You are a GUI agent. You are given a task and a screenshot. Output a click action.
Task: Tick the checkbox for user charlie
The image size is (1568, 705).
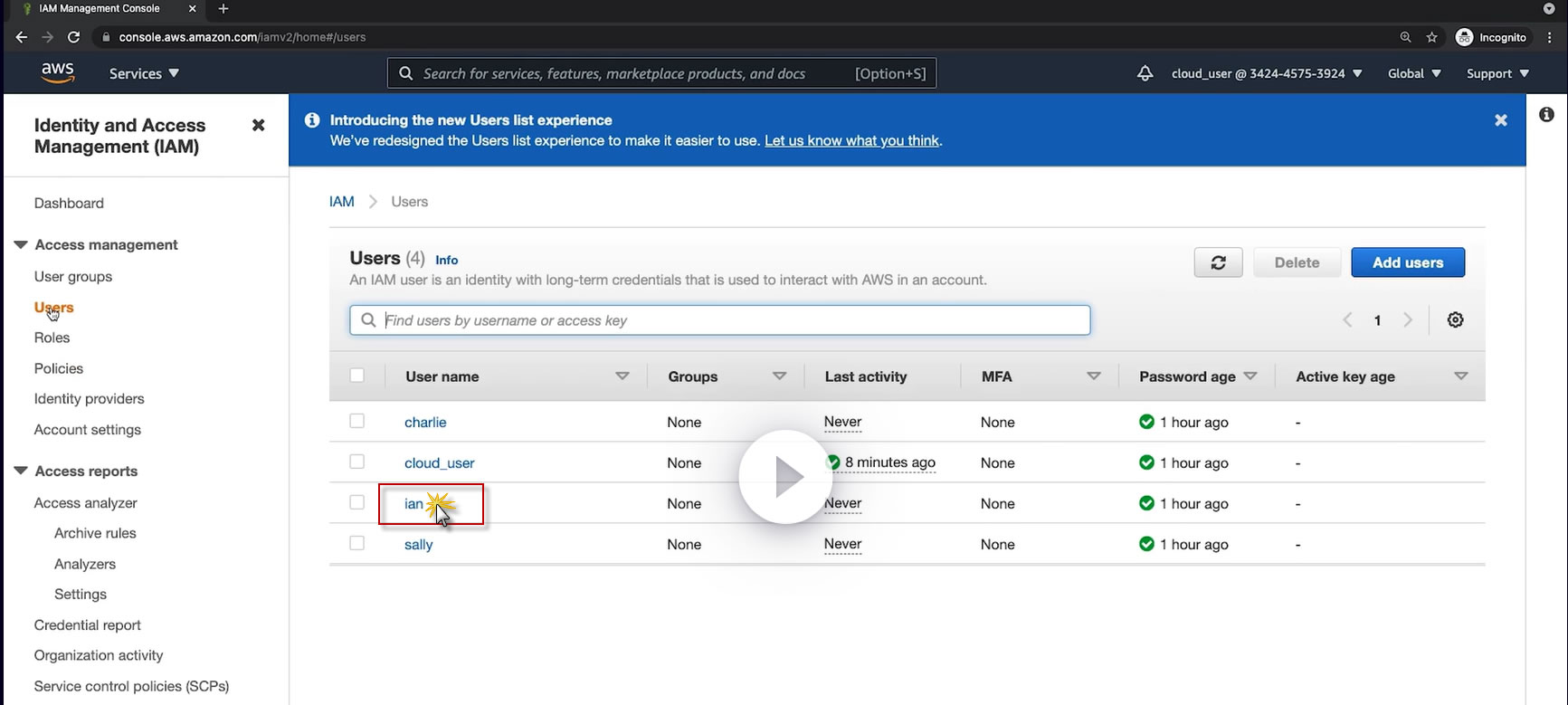tap(357, 421)
